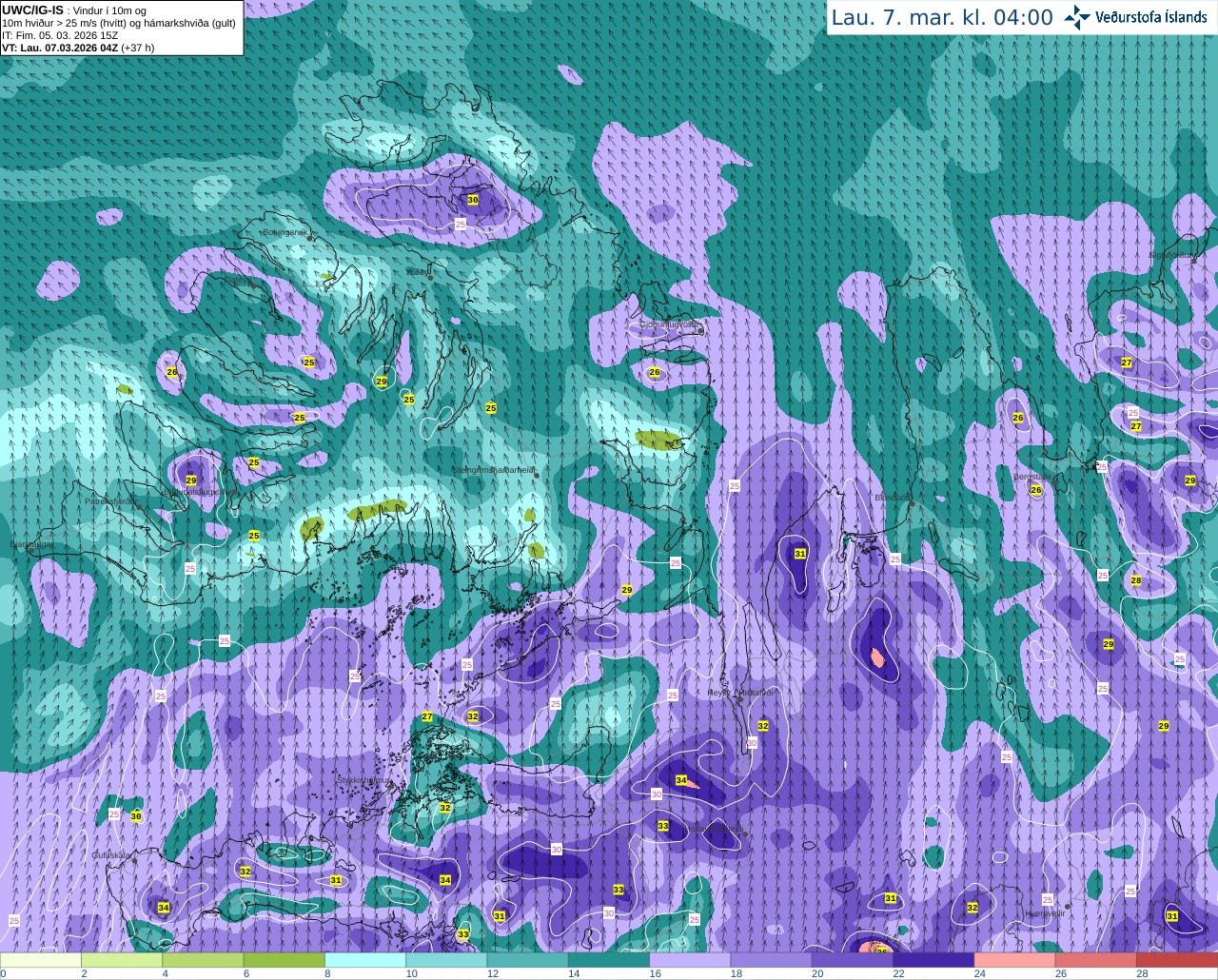Image resolution: width=1218 pixels, height=980 pixels.
Task: Click the Gufuskálar station label
Action: (x=111, y=854)
